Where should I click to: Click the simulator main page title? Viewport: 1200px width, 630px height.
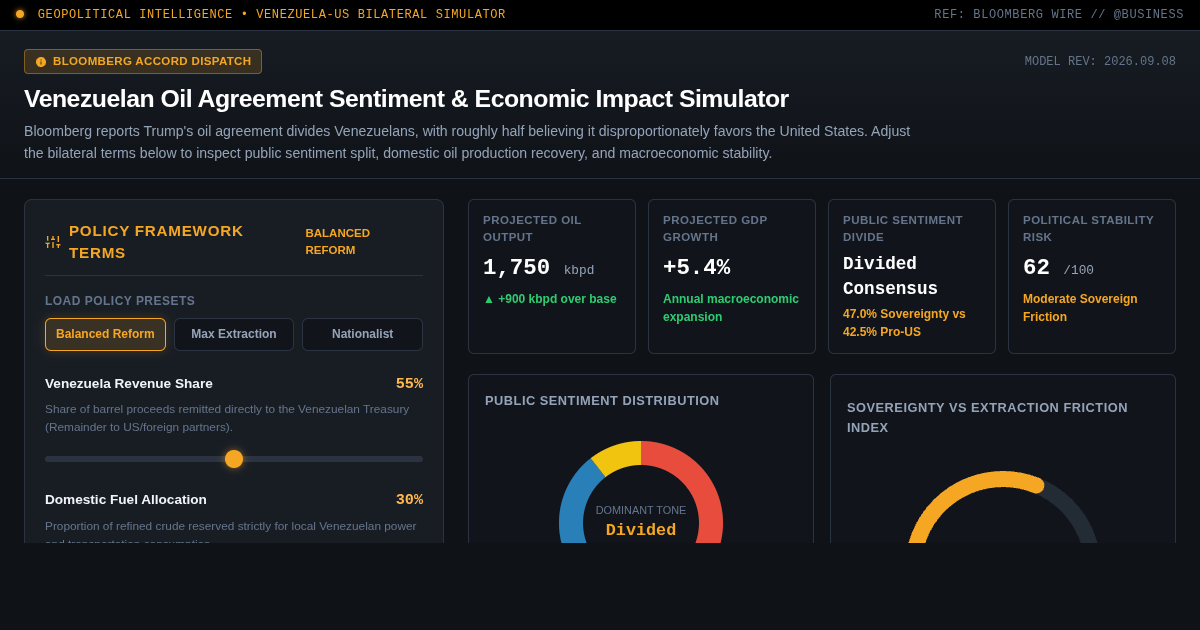(406, 99)
